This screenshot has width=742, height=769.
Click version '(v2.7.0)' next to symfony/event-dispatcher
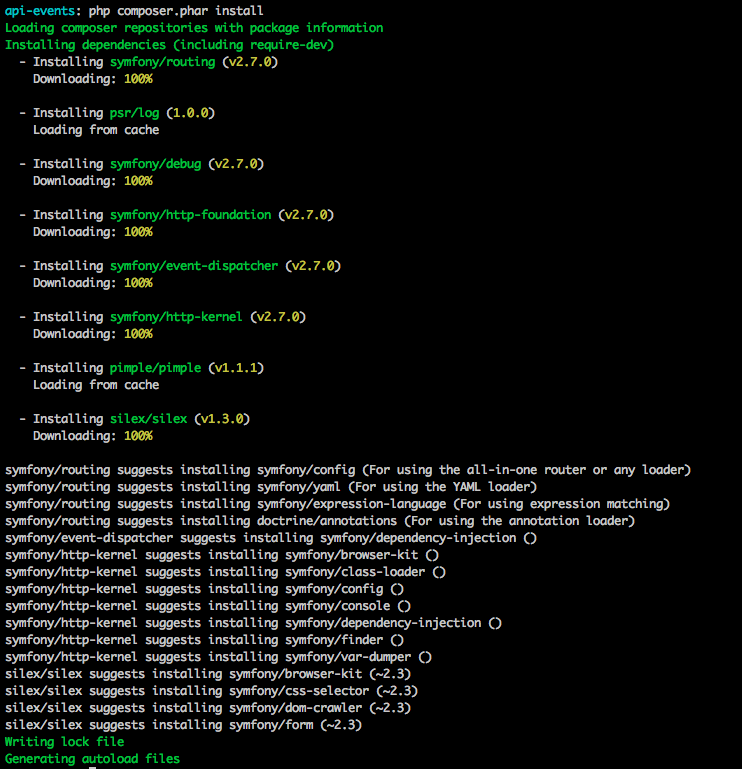(313, 266)
